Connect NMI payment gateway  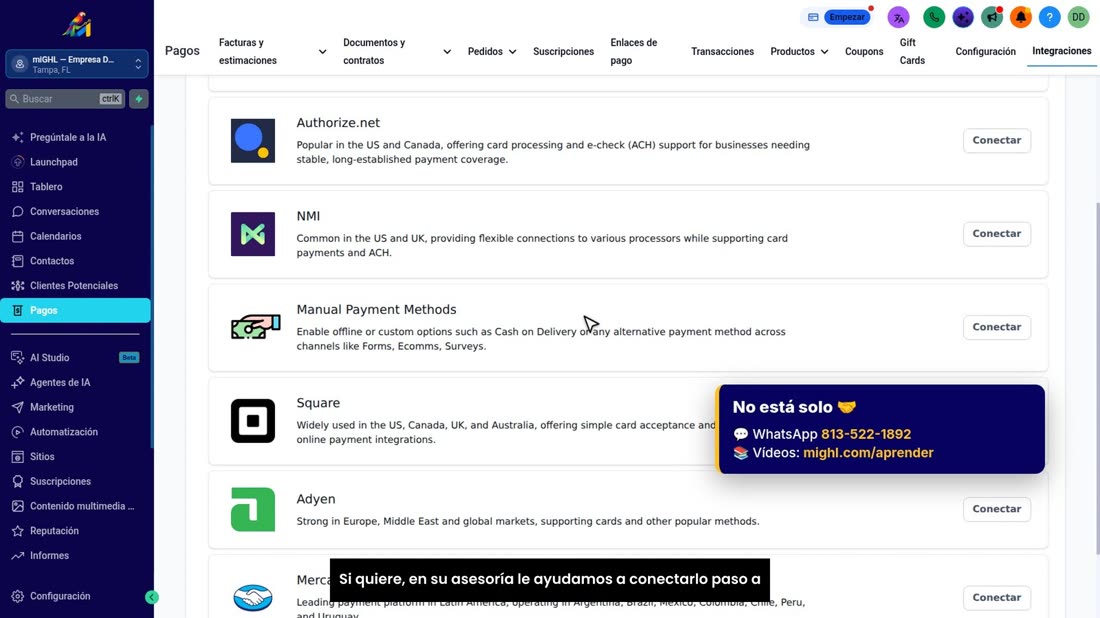coord(996,234)
